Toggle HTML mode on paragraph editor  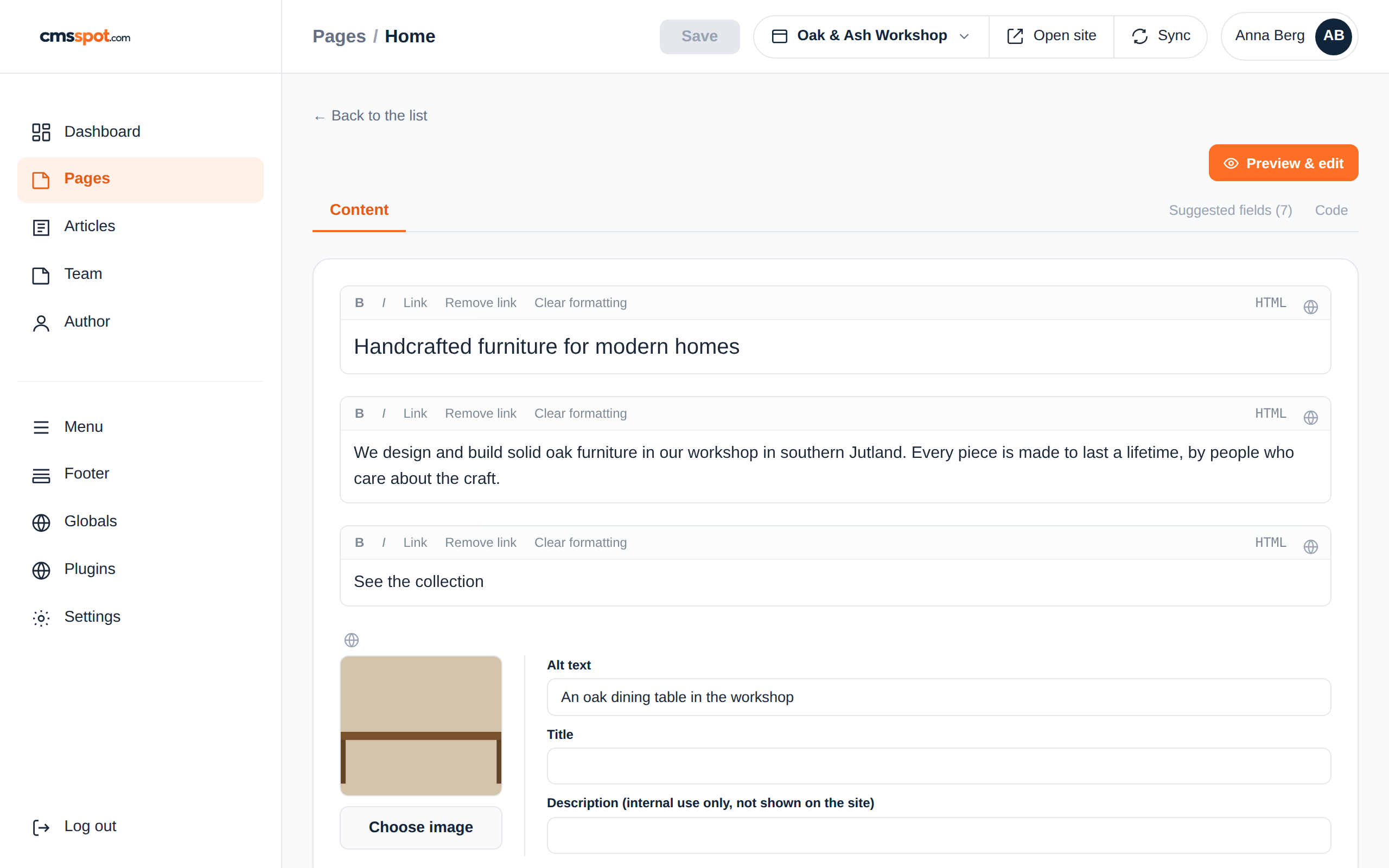(x=1270, y=413)
